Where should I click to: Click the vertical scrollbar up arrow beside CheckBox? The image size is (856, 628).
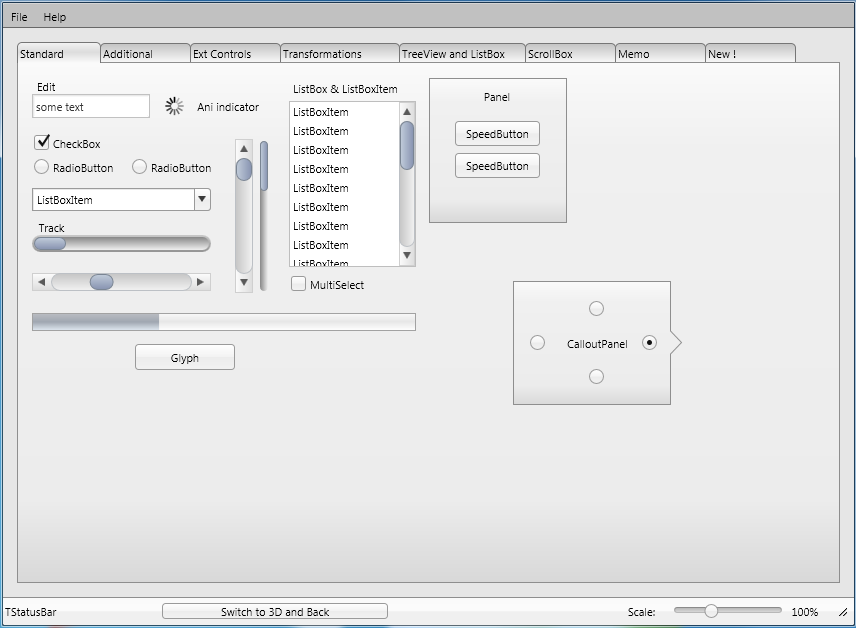(x=244, y=149)
